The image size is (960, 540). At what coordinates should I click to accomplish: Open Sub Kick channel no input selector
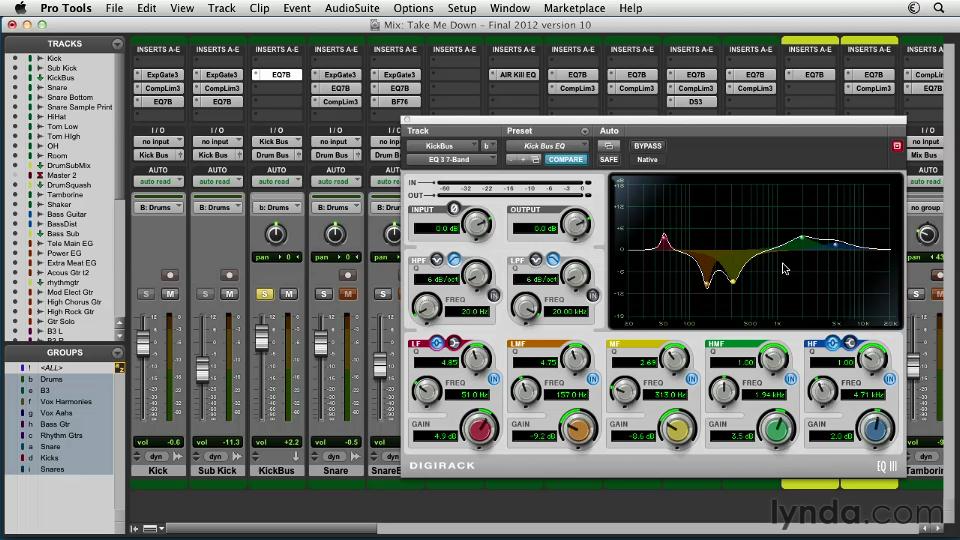(217, 141)
